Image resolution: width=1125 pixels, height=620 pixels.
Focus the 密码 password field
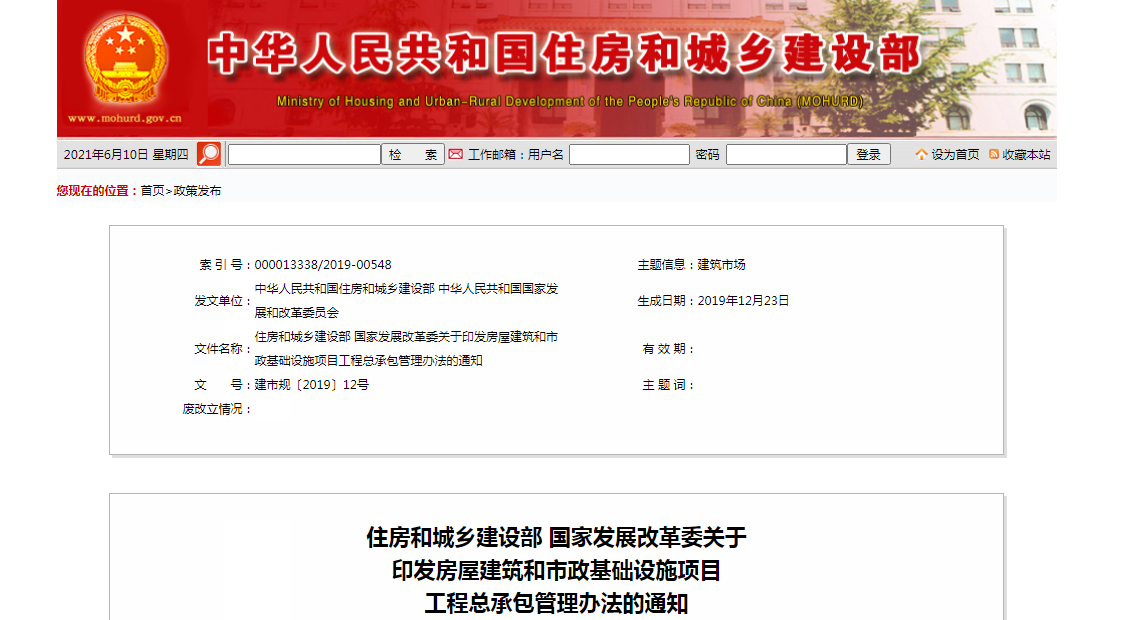786,154
